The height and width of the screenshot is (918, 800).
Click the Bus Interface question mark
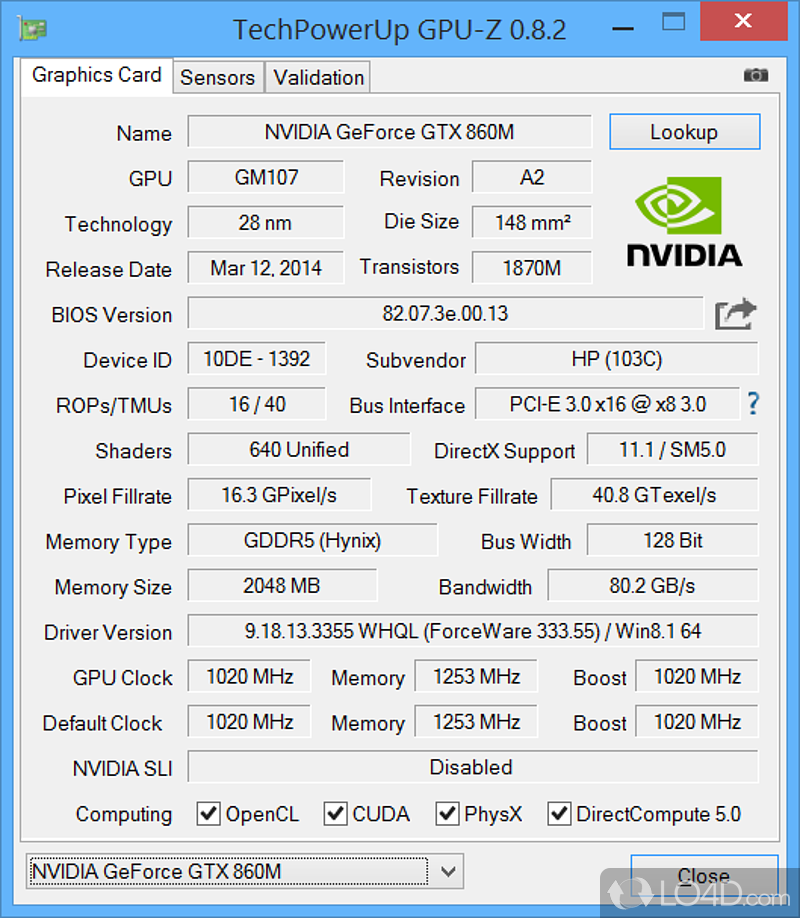753,404
